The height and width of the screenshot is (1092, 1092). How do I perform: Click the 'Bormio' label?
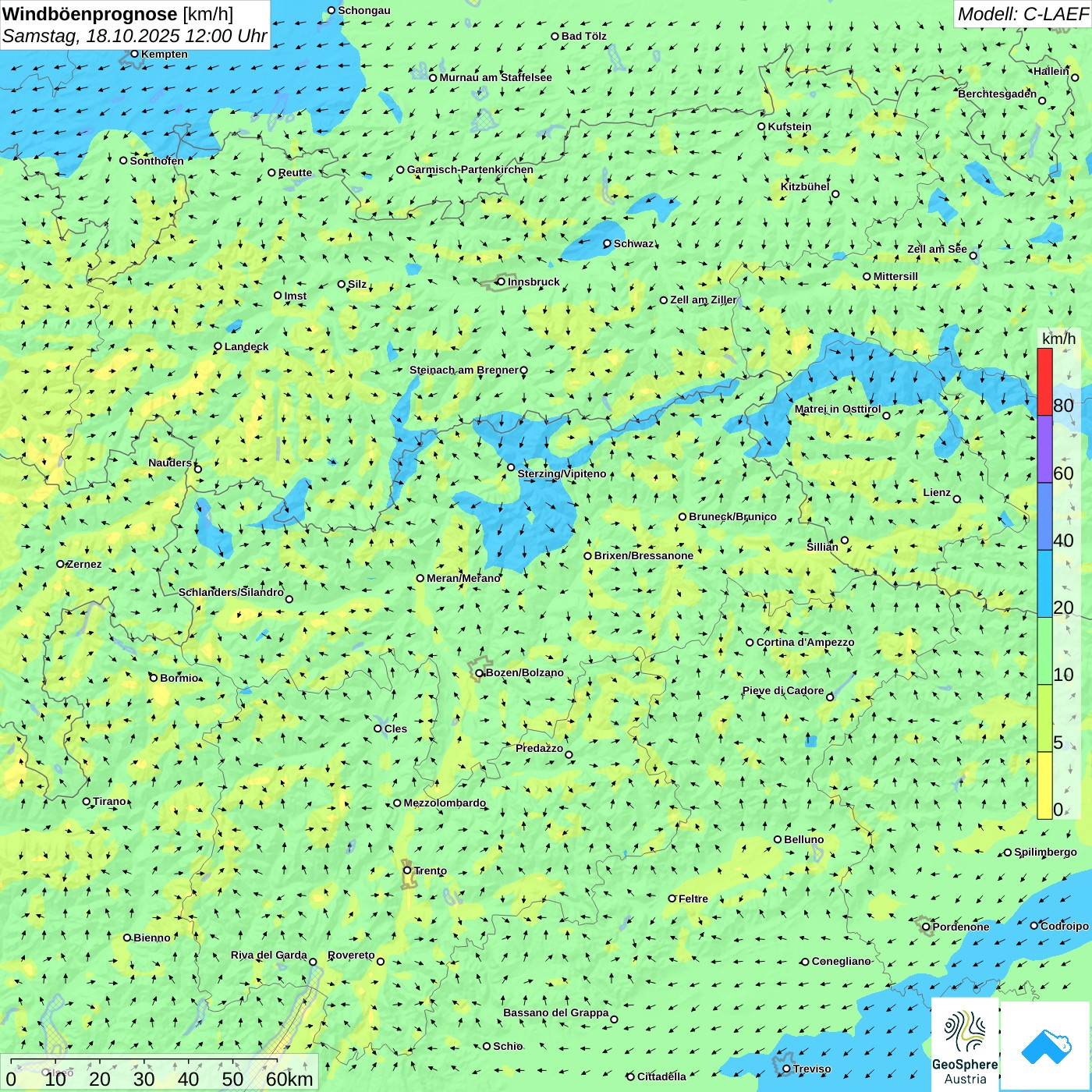[x=179, y=678]
